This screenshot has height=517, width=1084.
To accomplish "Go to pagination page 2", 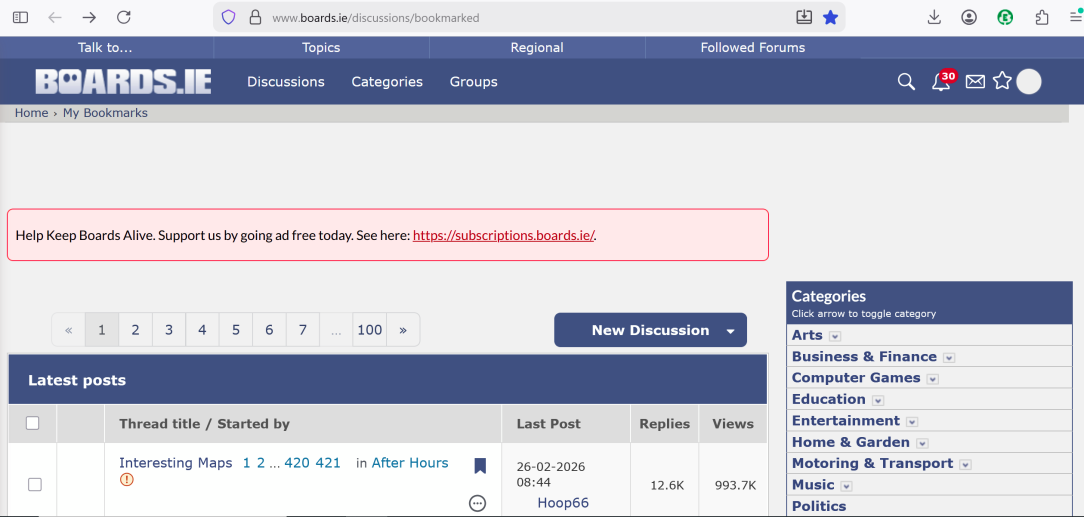I will 136,330.
